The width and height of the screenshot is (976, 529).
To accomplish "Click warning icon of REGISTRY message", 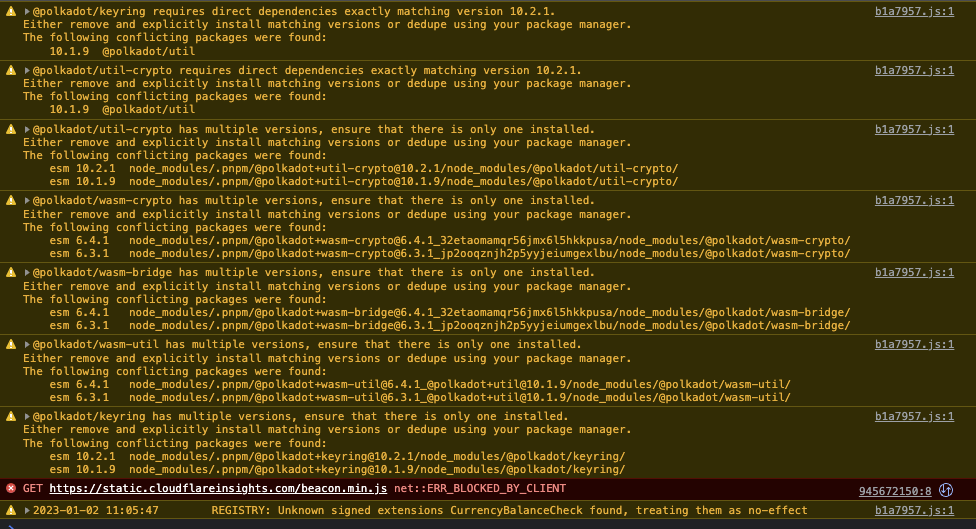I will click(x=11, y=510).
